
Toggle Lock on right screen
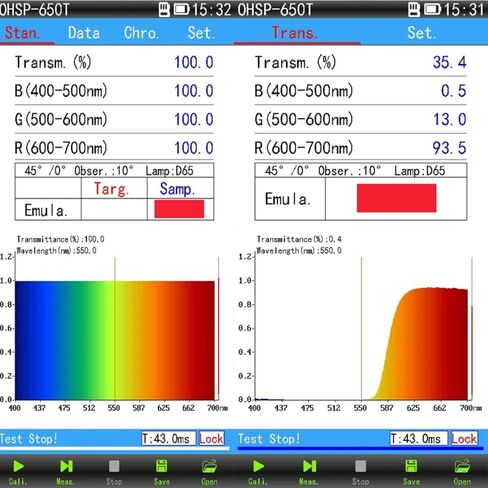pyautogui.click(x=464, y=439)
